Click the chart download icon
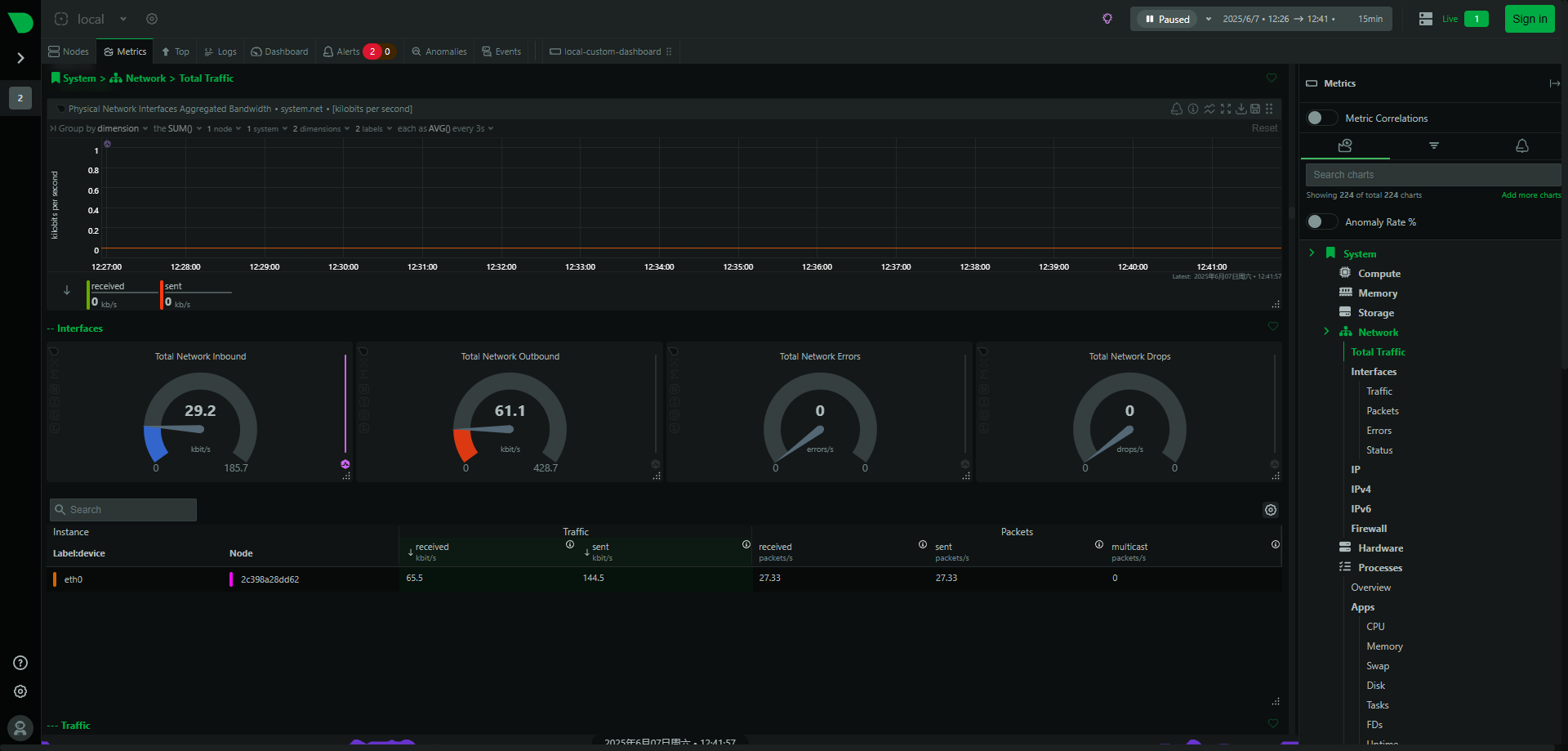 click(x=1241, y=109)
